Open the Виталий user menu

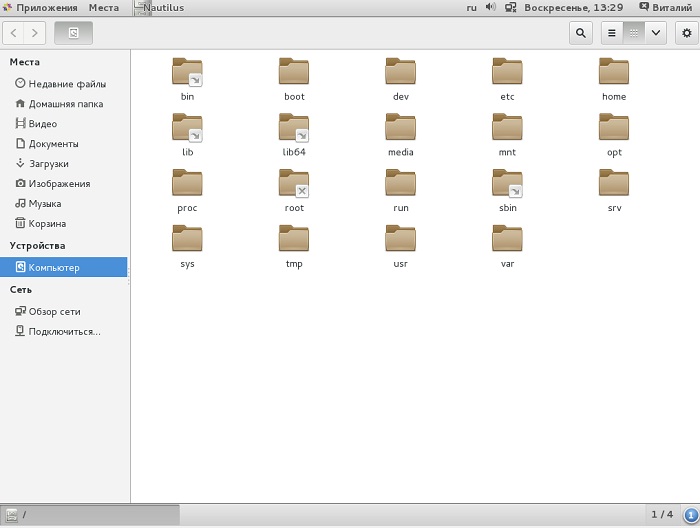click(x=666, y=8)
